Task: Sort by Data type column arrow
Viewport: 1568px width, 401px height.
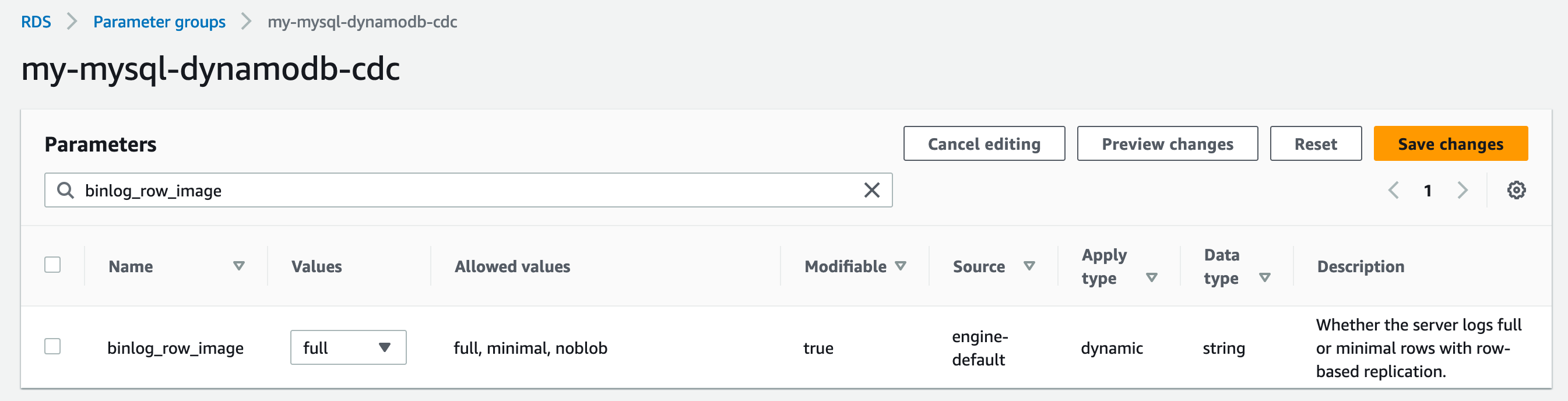Action: (1264, 277)
